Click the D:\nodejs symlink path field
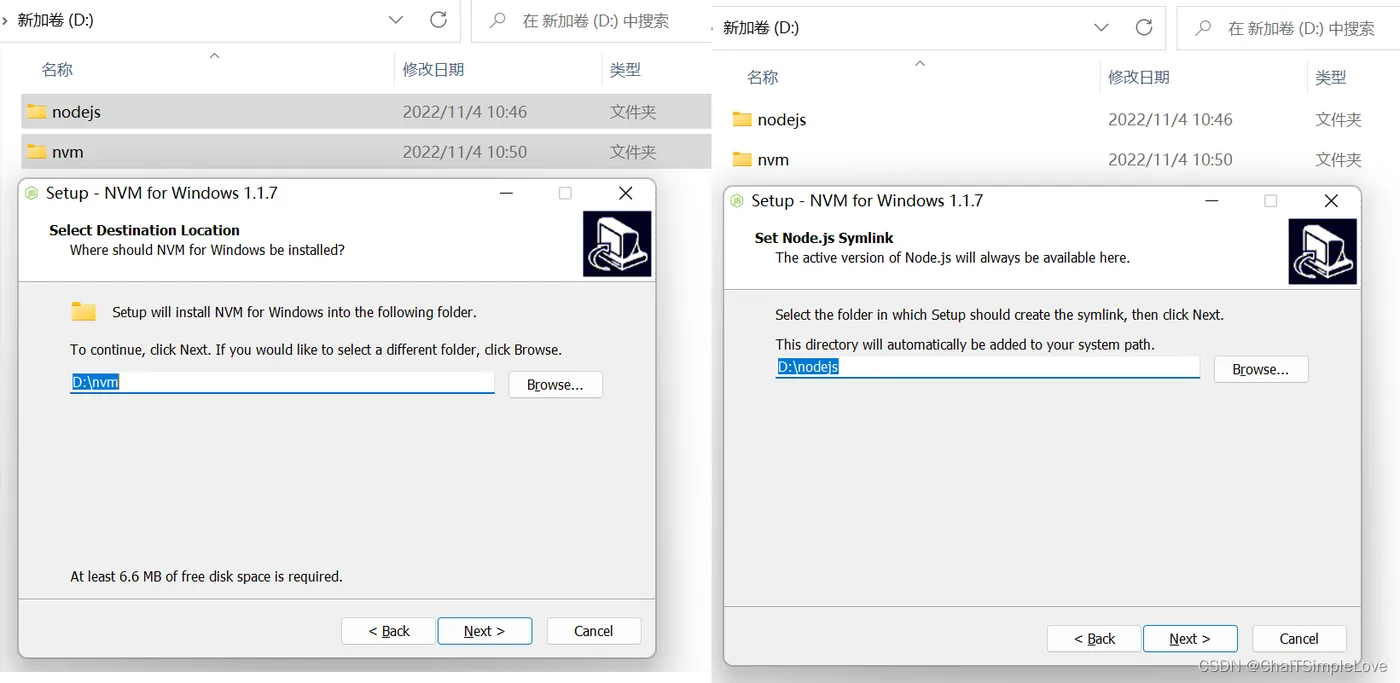 (x=987, y=367)
